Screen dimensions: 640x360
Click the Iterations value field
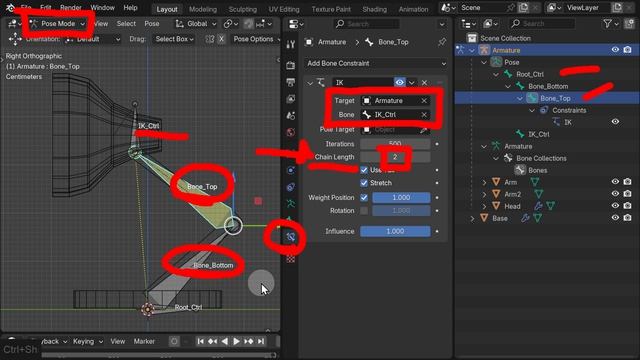click(395, 144)
